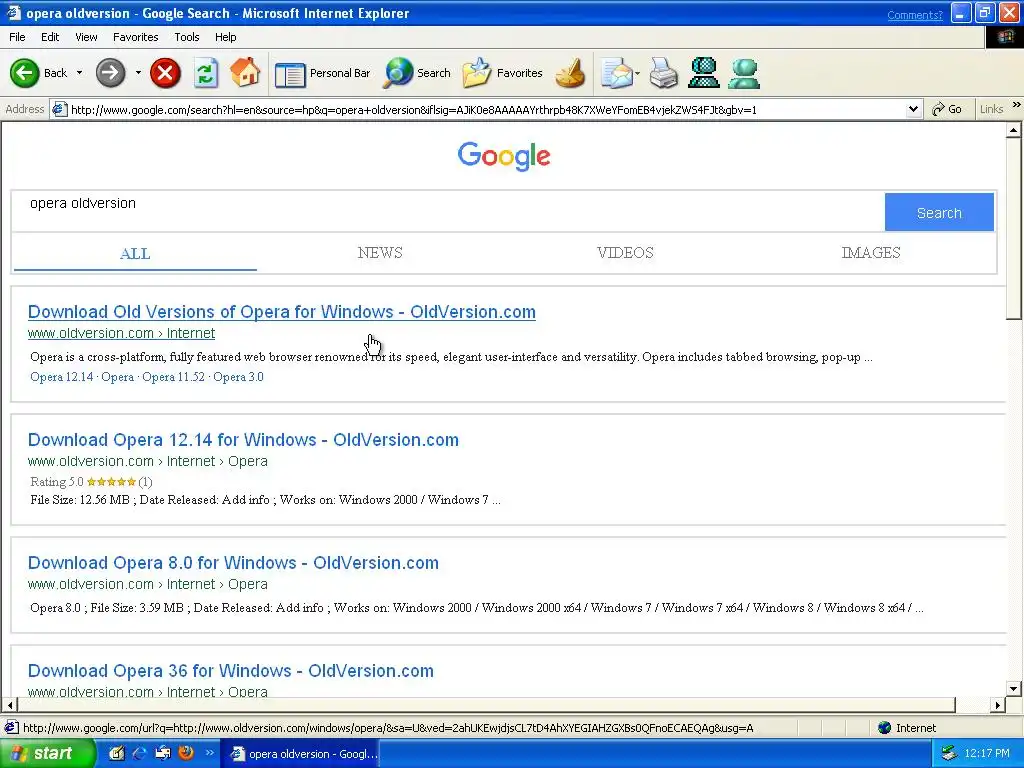Click the first Quick Launch taskbar icon
1024x768 pixels.
click(117, 753)
